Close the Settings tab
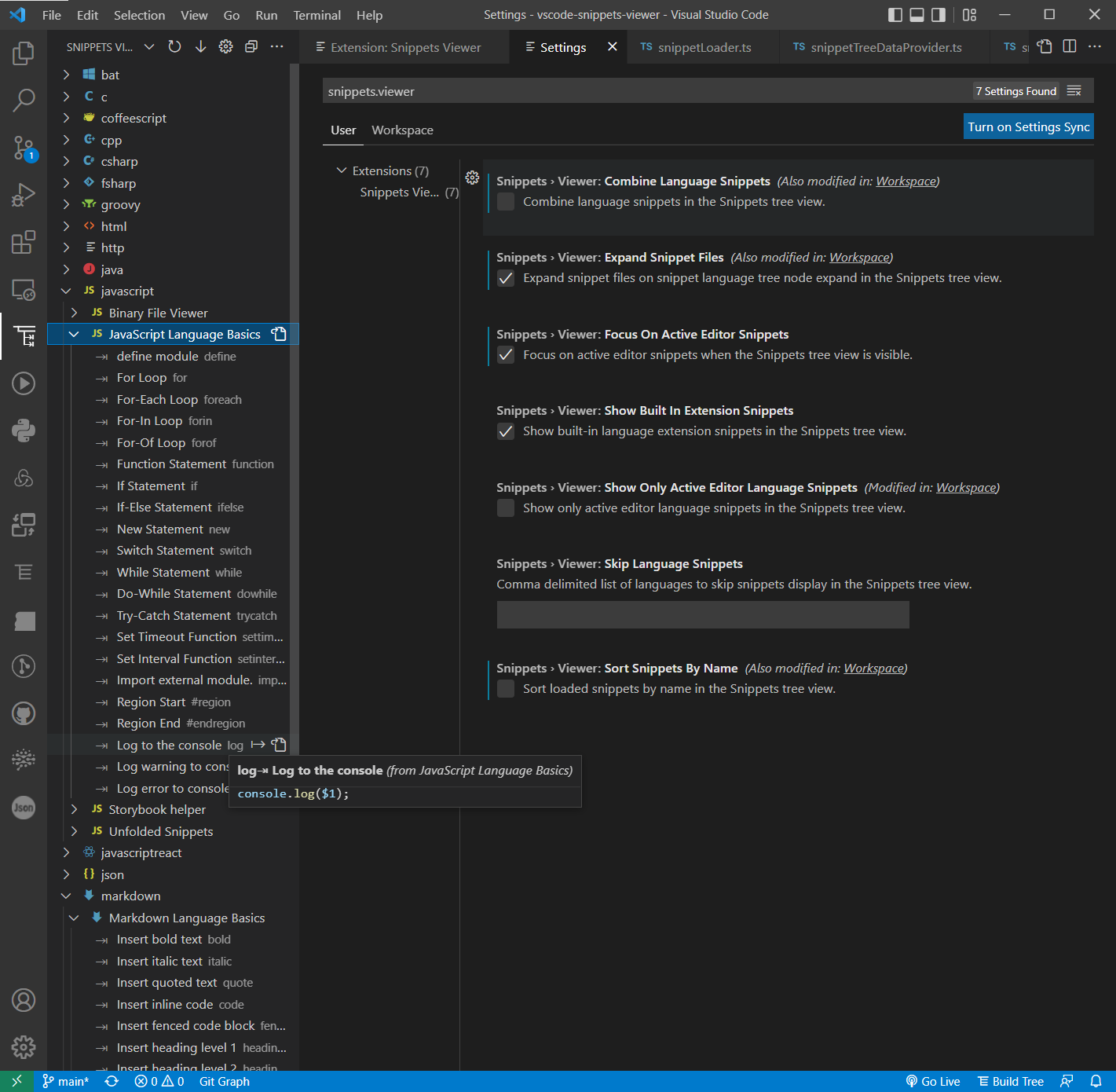1116x1092 pixels. (x=613, y=47)
